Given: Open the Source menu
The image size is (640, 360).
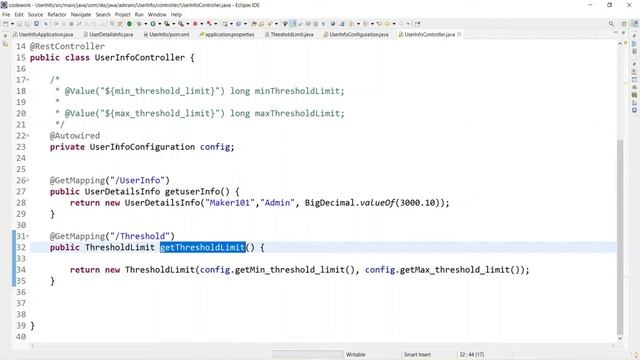Looking at the screenshot, I should click(x=35, y=14).
